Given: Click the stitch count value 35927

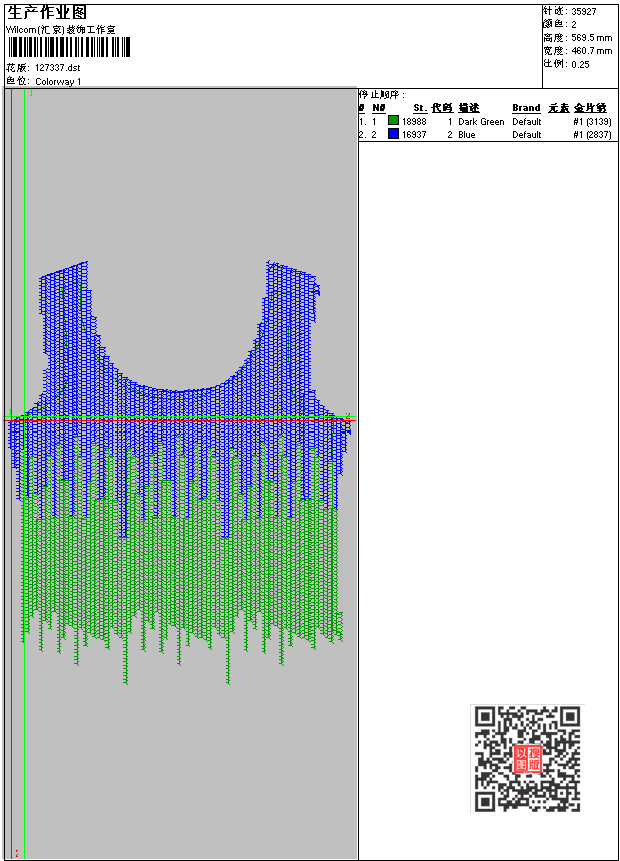Looking at the screenshot, I should (584, 11).
